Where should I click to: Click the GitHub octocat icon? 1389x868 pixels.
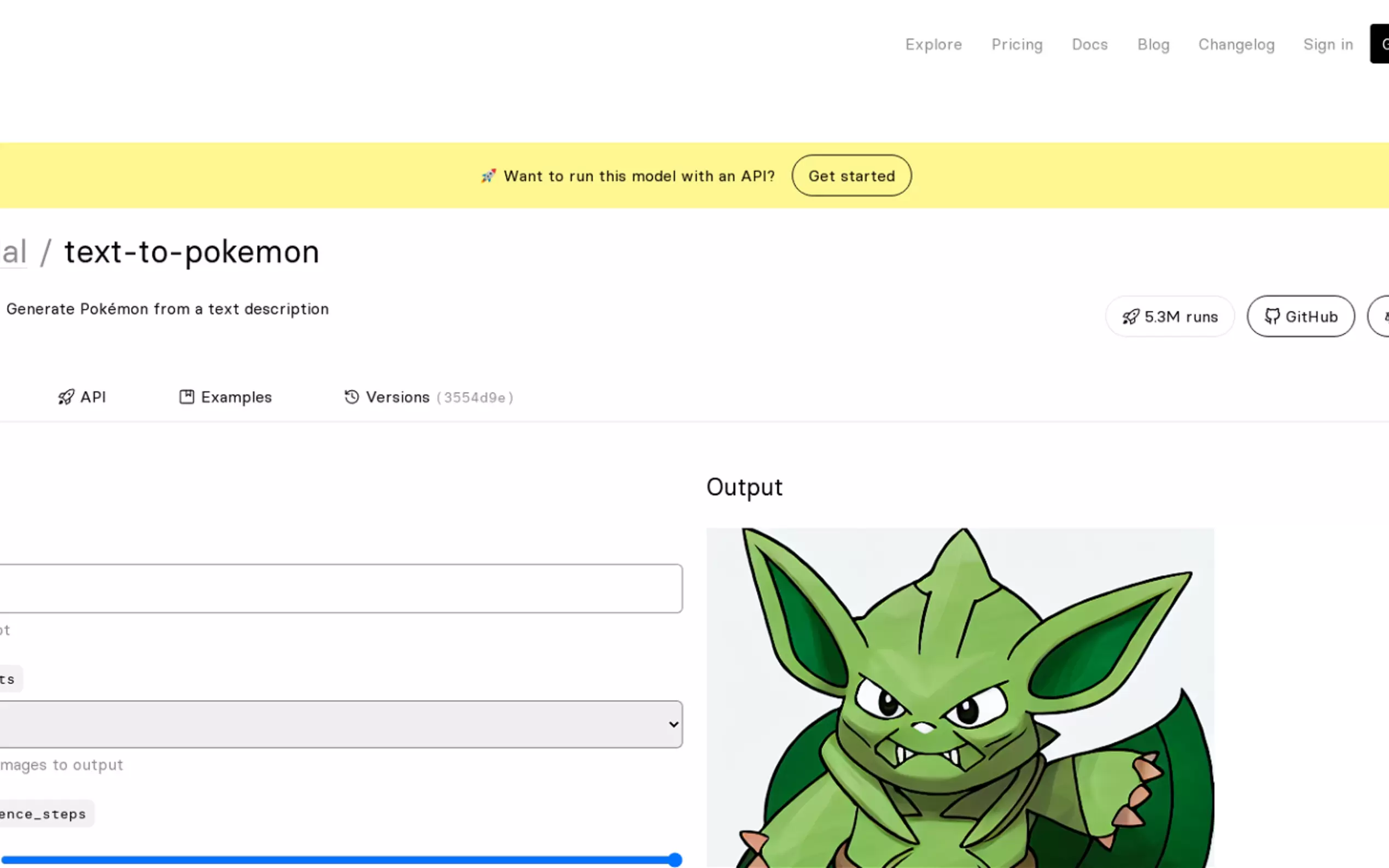point(1272,316)
